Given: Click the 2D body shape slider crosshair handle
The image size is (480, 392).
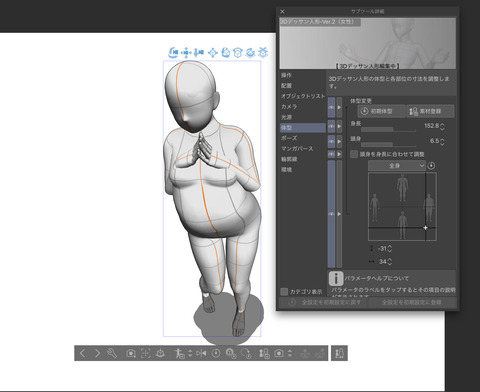Looking at the screenshot, I should pyautogui.click(x=426, y=228).
